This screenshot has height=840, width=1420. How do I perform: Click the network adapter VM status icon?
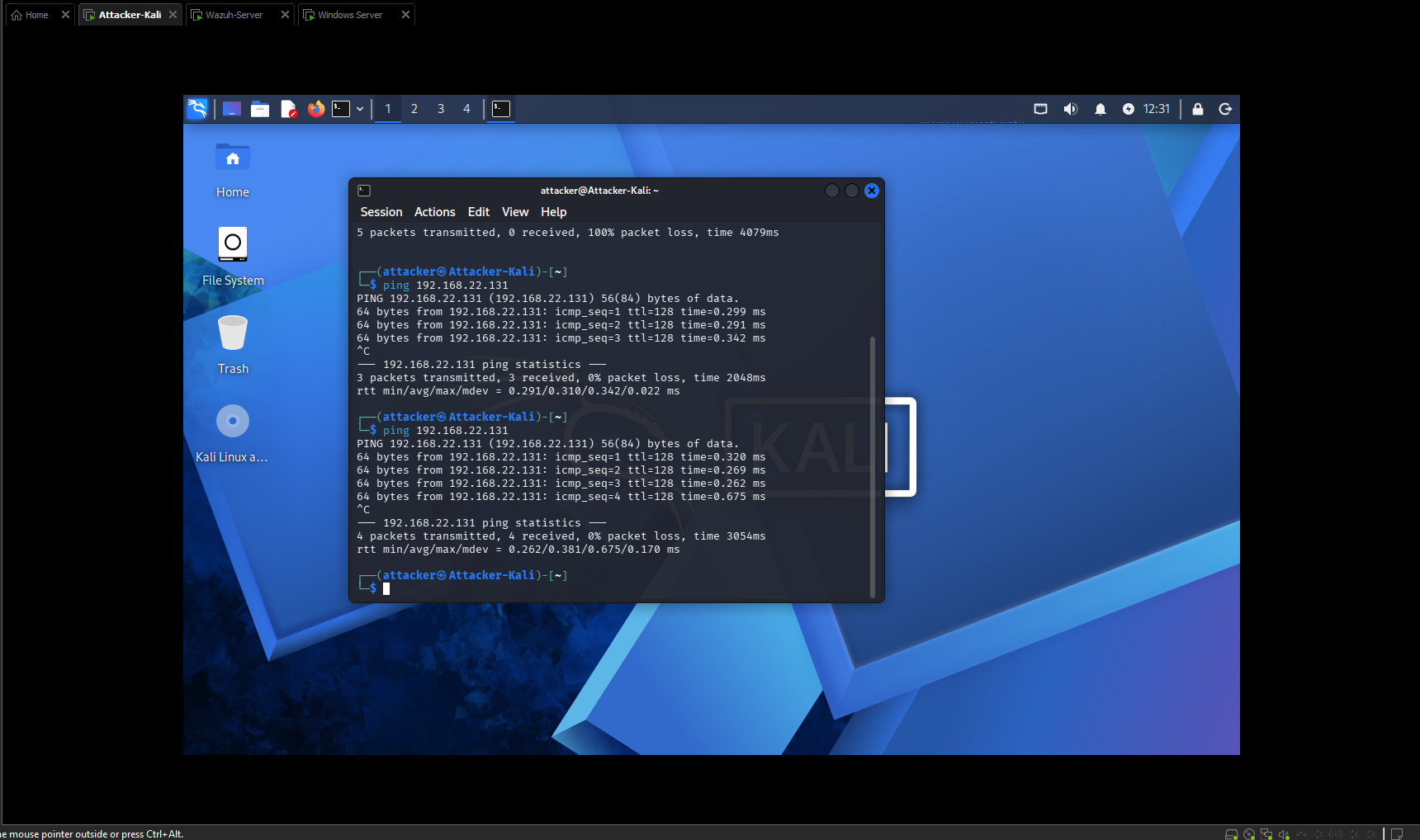tap(1266, 834)
